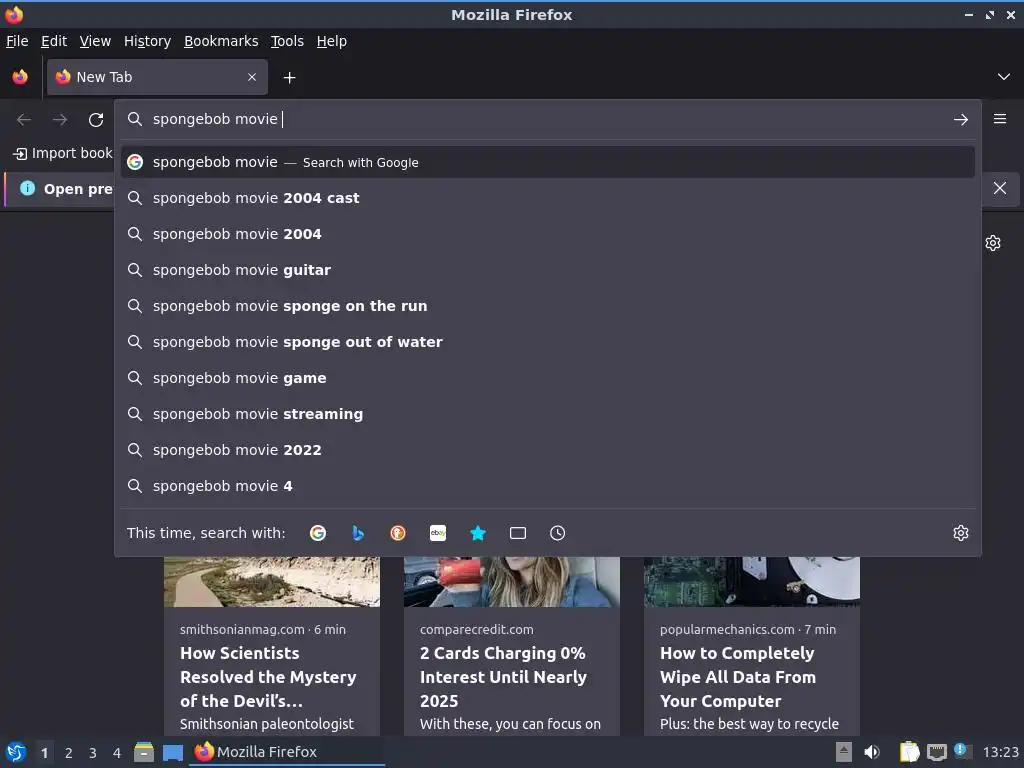Select spongebob movie Search with Google row
Image resolution: width=1024 pixels, height=768 pixels.
coord(547,162)
